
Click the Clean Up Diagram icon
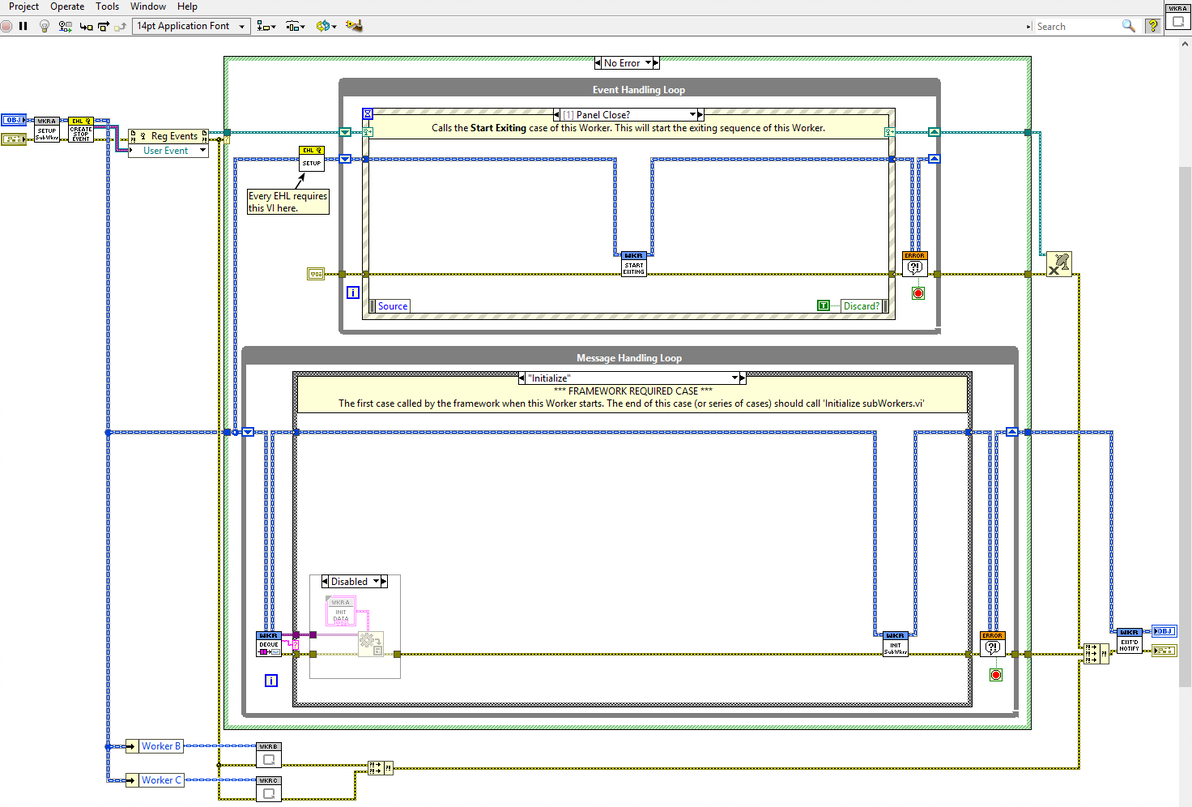(353, 26)
